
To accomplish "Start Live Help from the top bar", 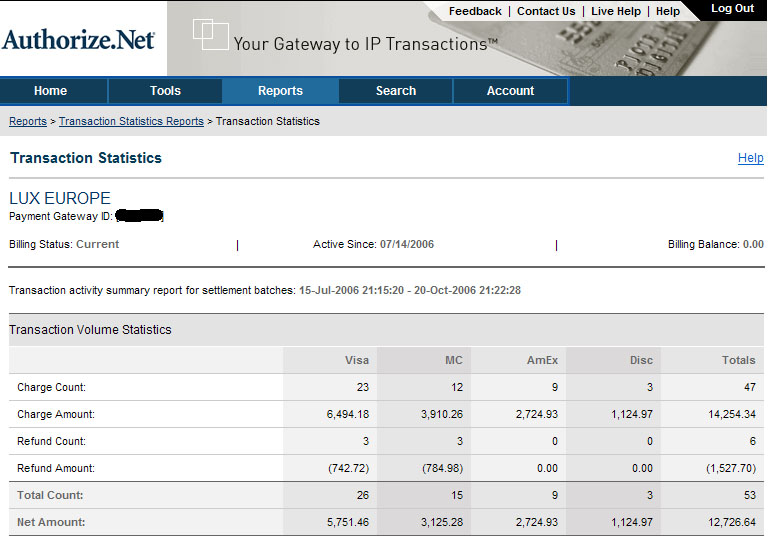I will pos(616,12).
